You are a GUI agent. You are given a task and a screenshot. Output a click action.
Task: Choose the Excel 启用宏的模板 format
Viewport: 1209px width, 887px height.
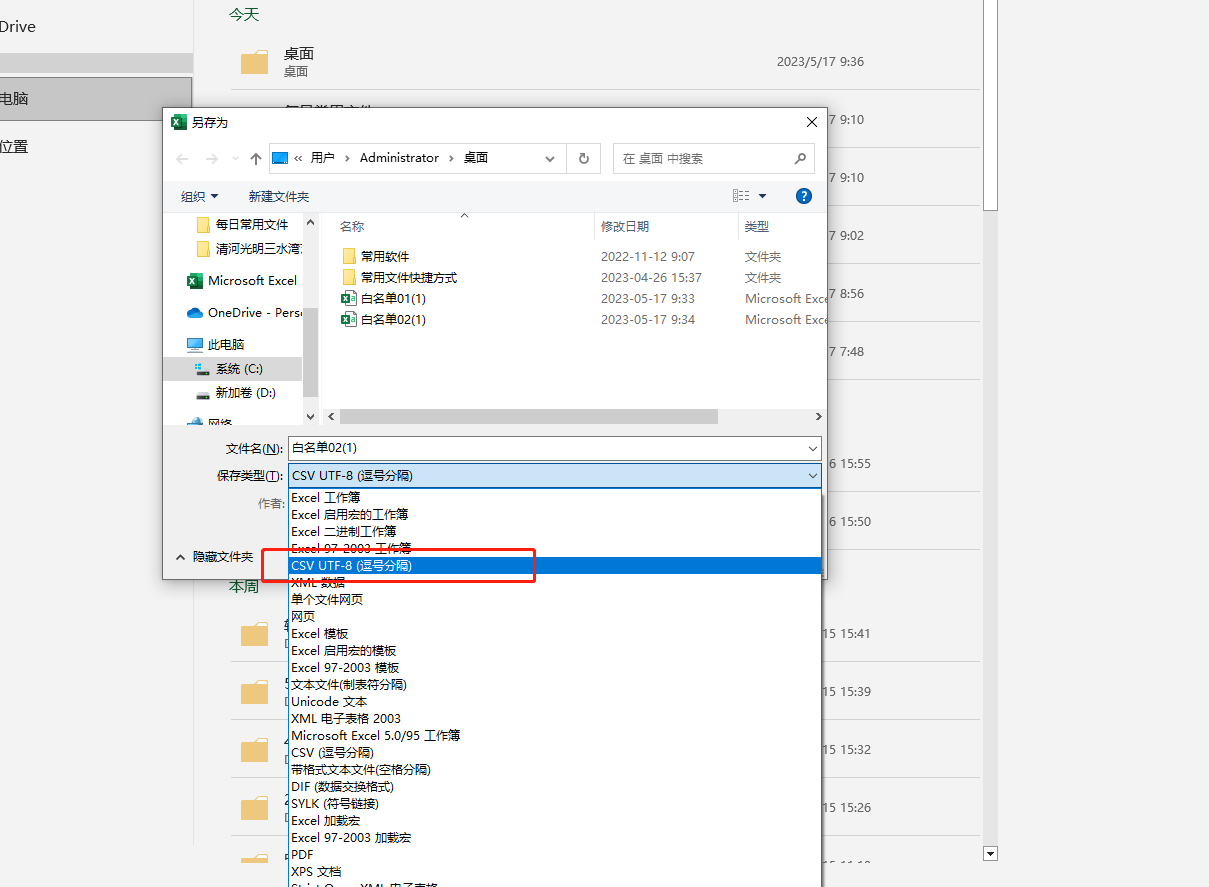[555, 650]
